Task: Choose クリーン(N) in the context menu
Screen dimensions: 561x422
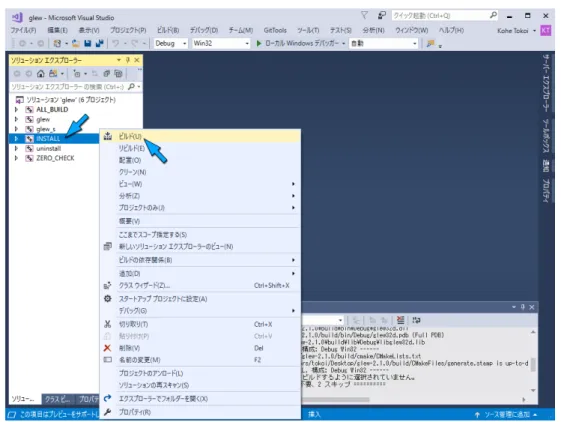Action: (200, 172)
